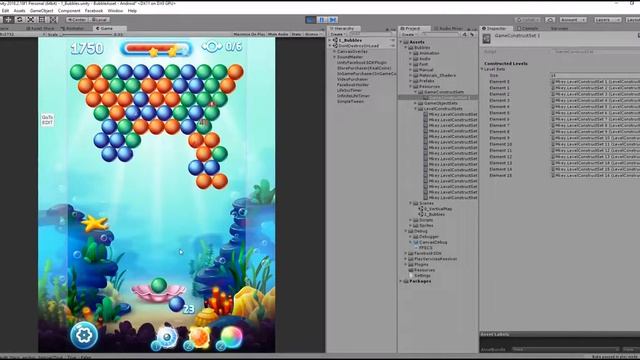Select the PlayServicesResolver folder
The height and width of the screenshot is (360, 640).
point(433,259)
